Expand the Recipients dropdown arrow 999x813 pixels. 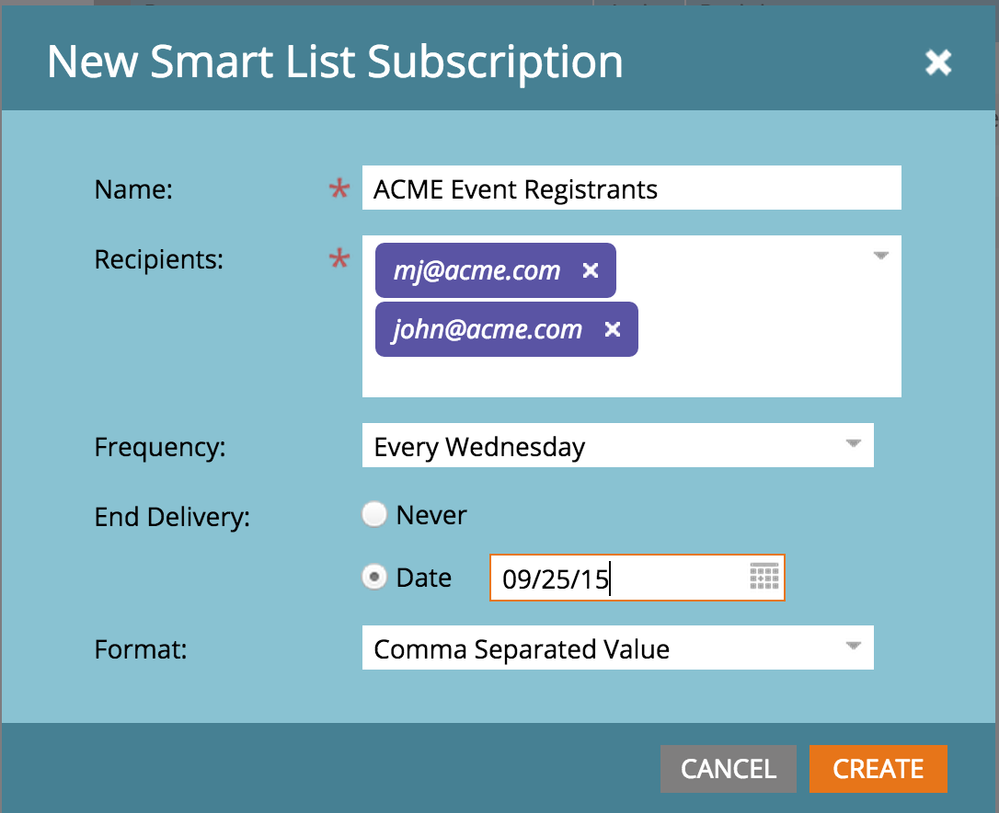pos(881,256)
